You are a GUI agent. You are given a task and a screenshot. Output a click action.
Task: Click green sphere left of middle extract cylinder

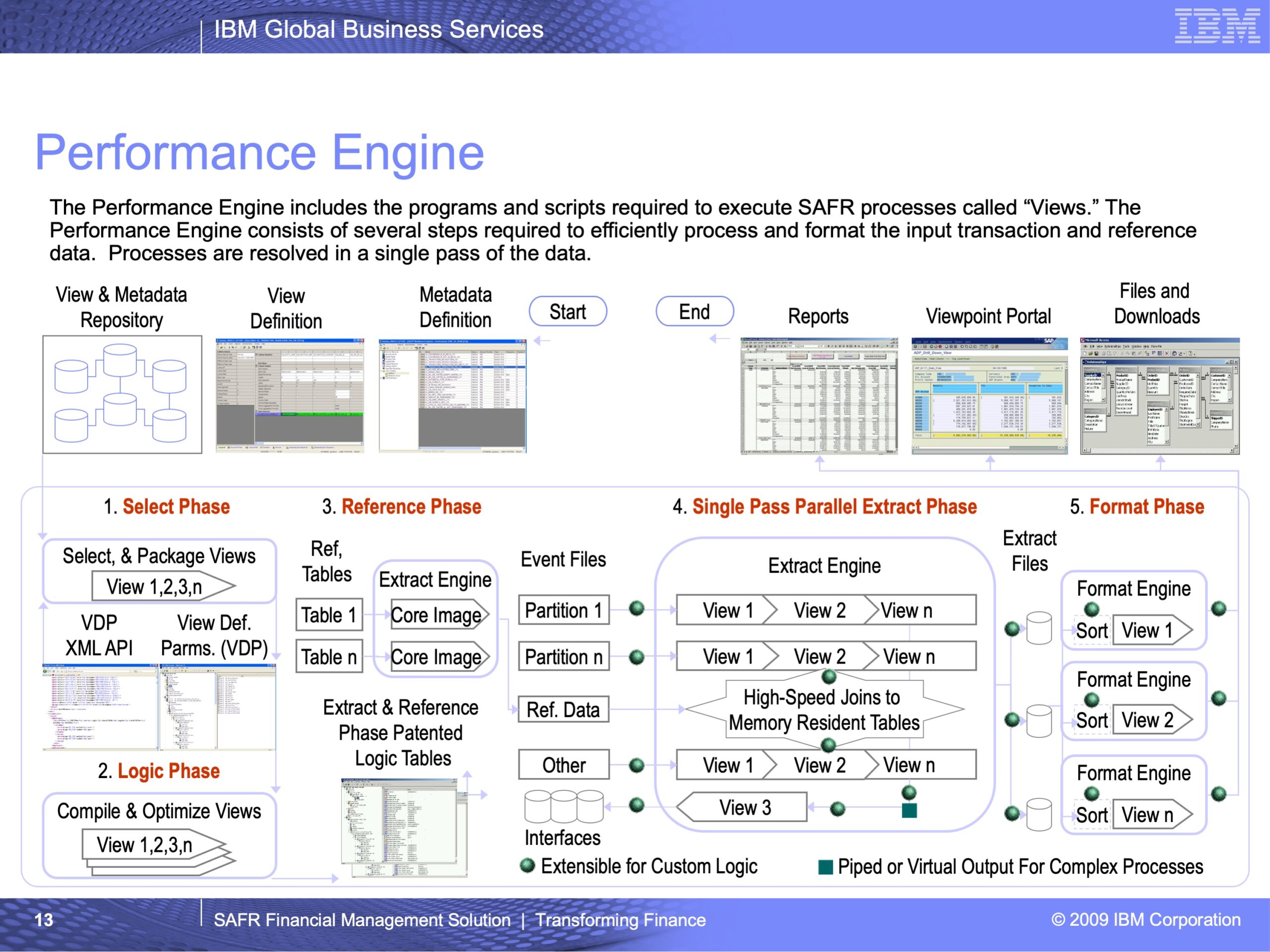1012,719
